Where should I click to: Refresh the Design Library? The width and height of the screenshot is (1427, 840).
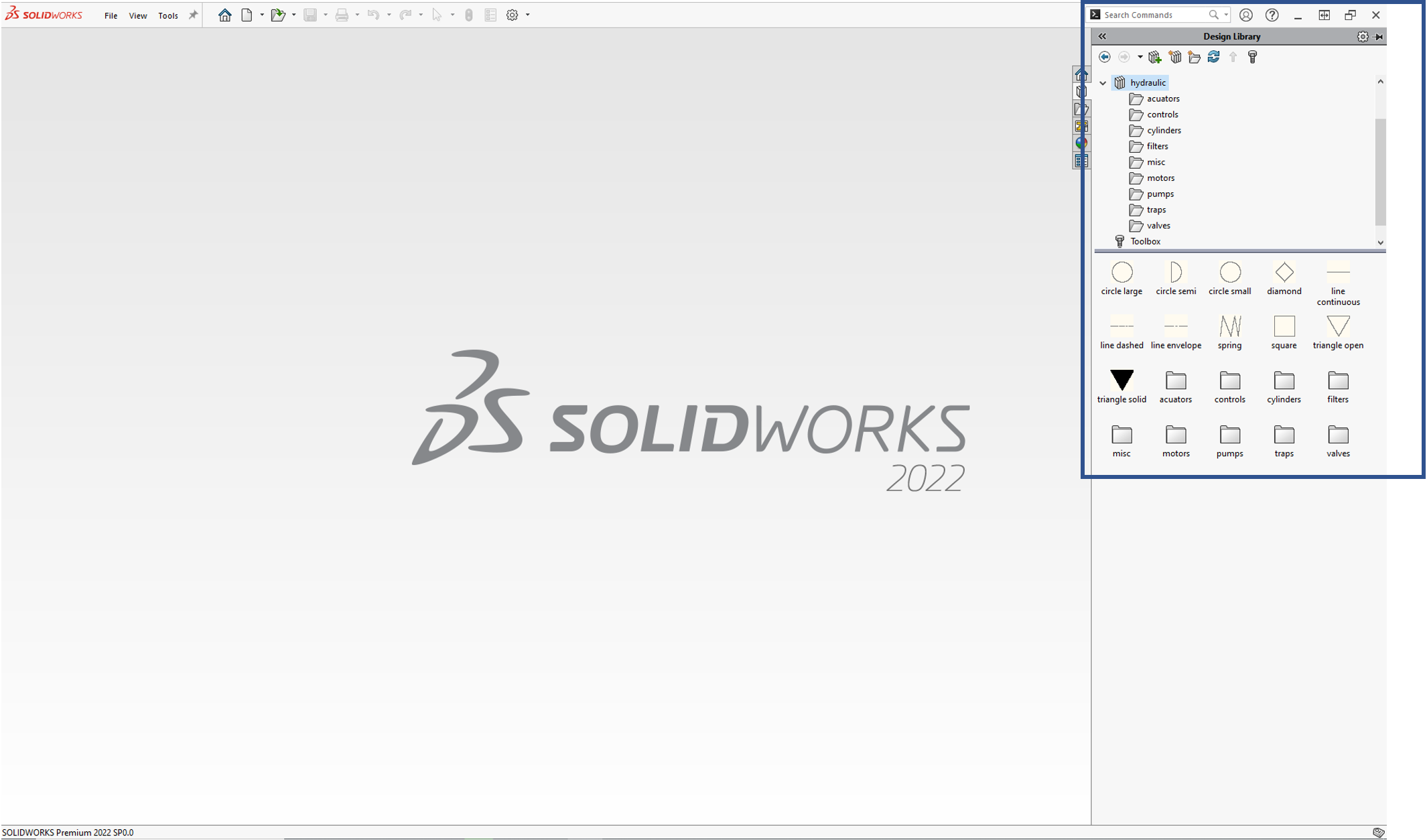[1213, 57]
